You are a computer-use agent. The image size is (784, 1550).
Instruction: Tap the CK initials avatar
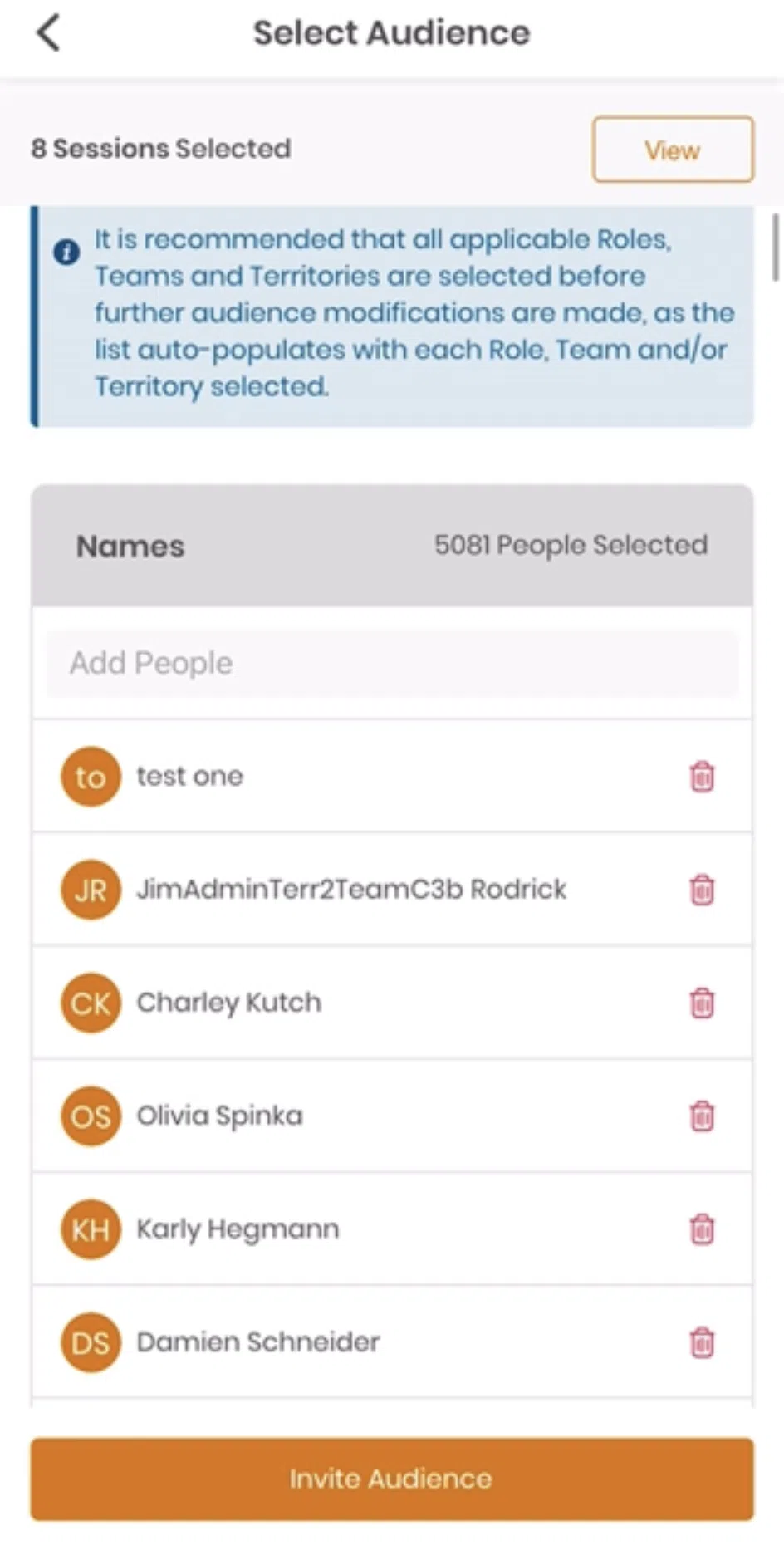91,1003
